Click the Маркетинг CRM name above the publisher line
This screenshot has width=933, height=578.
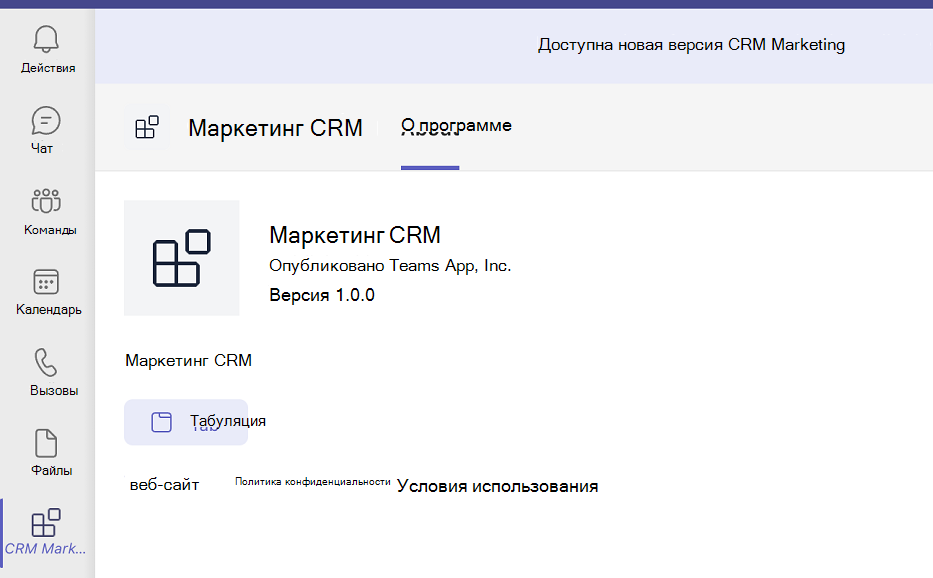point(355,235)
